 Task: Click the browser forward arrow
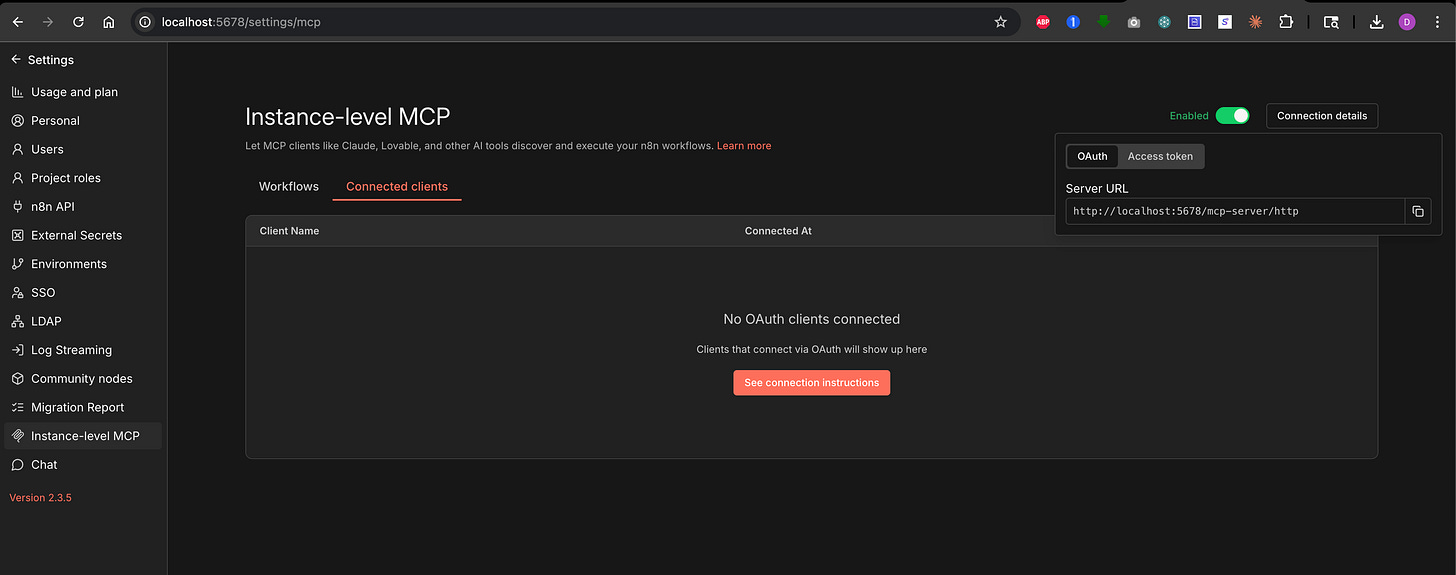(x=47, y=22)
